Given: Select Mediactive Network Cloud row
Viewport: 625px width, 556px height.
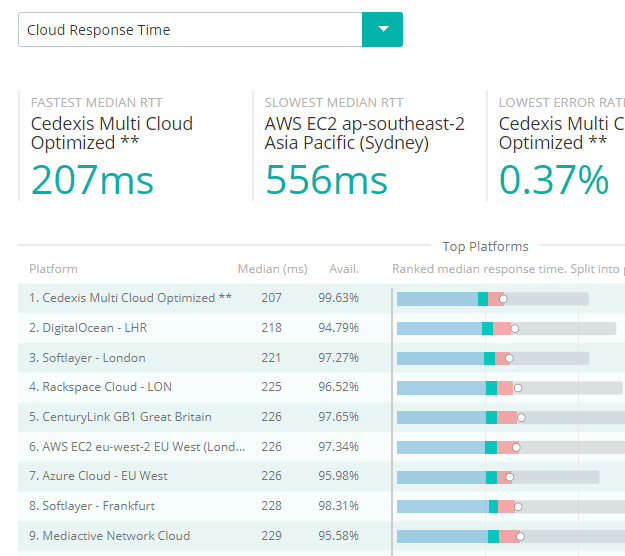Looking at the screenshot, I should click(x=109, y=536).
